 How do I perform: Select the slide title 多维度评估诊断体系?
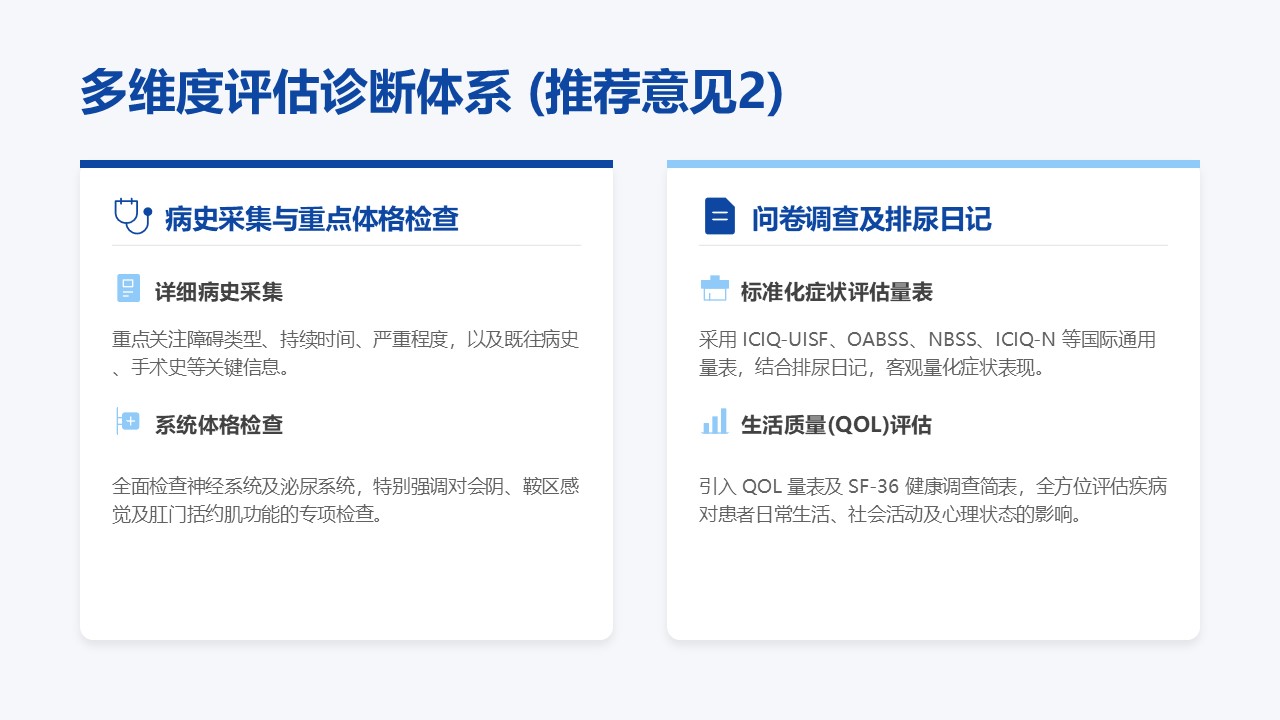tap(430, 93)
